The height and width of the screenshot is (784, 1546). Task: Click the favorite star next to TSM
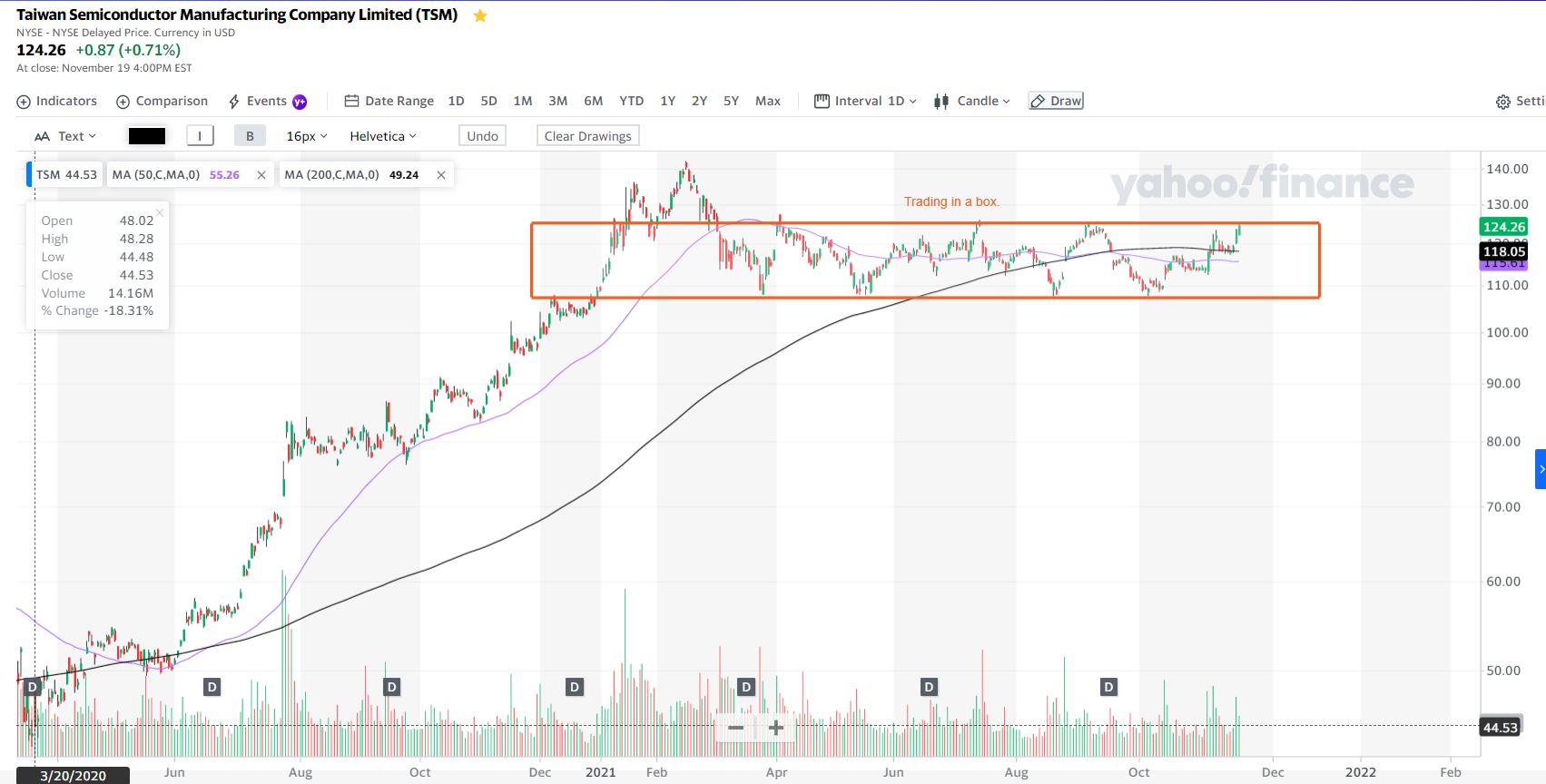480,15
